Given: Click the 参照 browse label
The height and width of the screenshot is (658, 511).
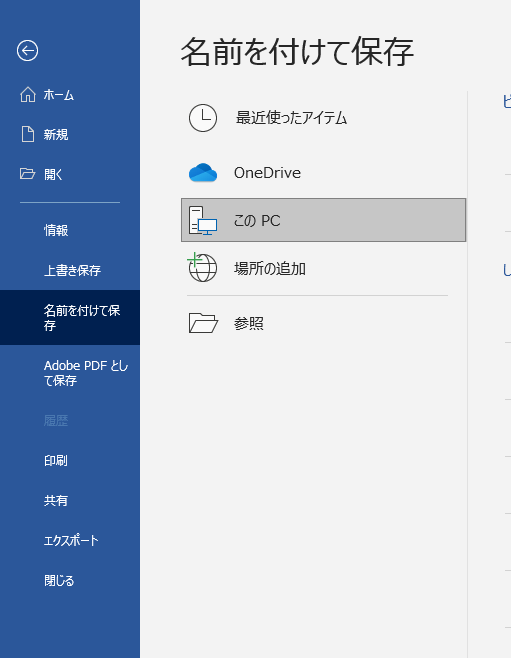Looking at the screenshot, I should 249,324.
